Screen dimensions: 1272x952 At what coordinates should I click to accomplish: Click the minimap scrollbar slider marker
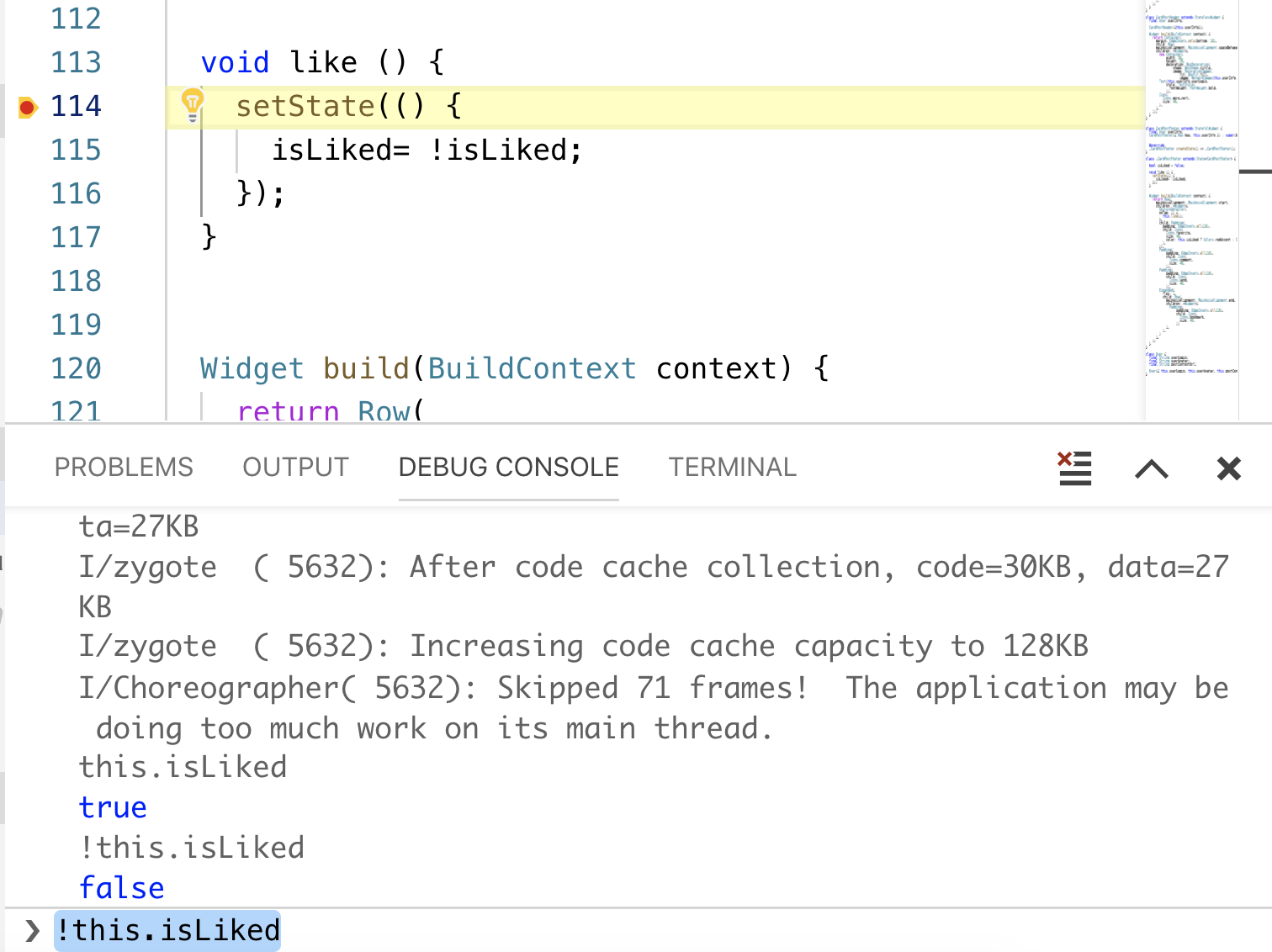(x=1255, y=172)
